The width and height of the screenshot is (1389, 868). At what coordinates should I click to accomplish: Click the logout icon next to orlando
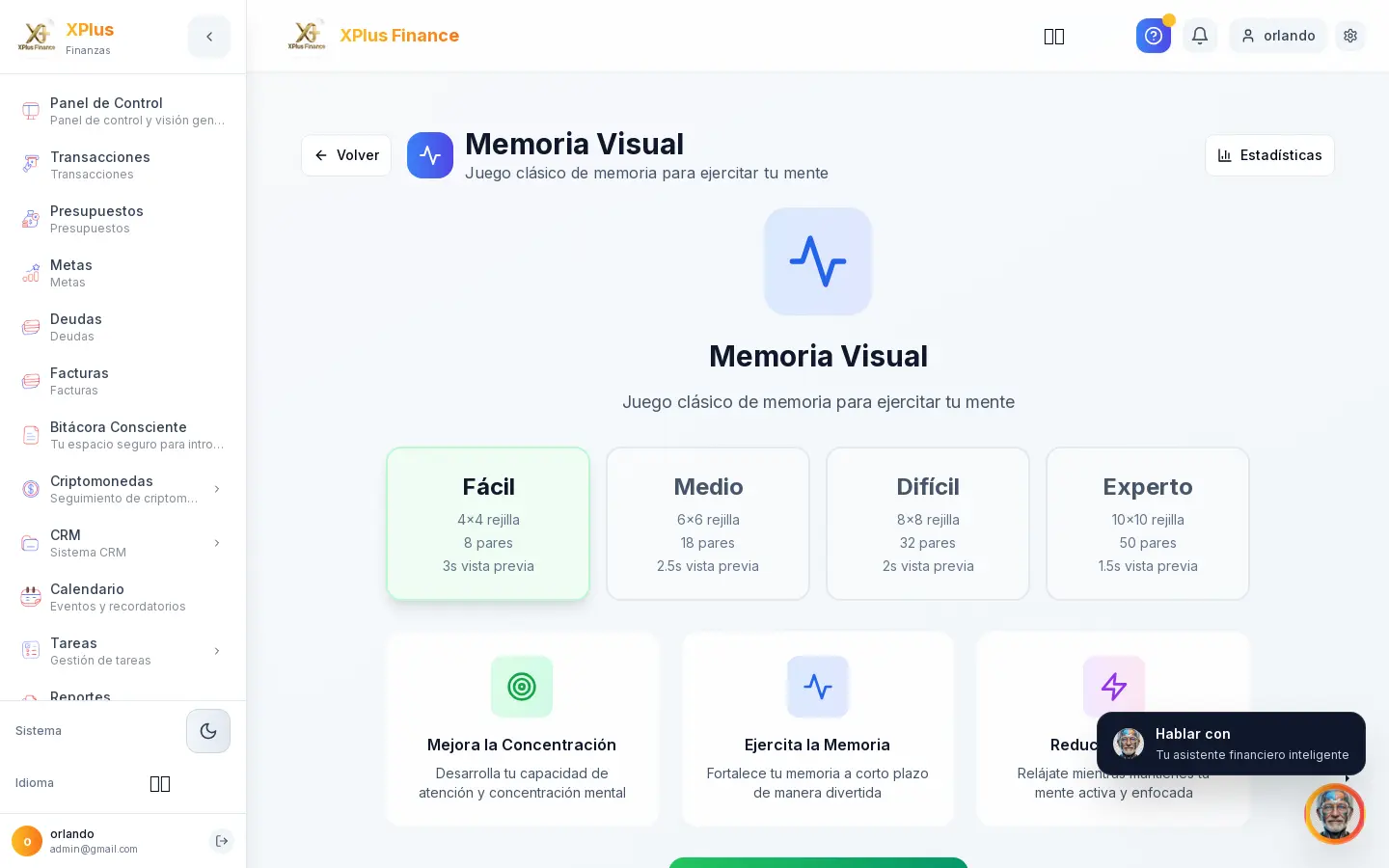222,841
